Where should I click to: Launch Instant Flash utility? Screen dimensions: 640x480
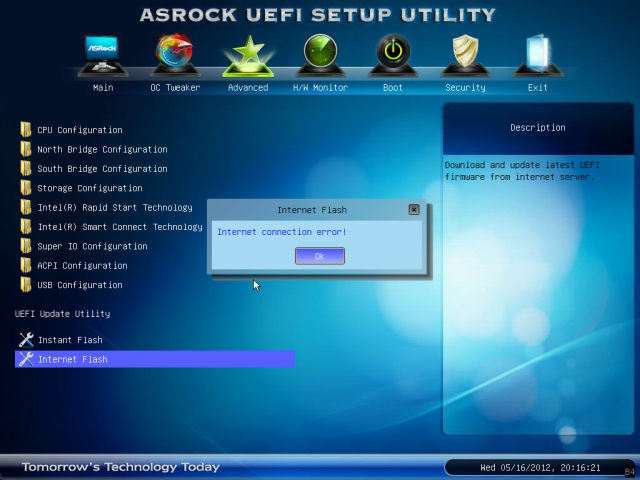point(70,340)
